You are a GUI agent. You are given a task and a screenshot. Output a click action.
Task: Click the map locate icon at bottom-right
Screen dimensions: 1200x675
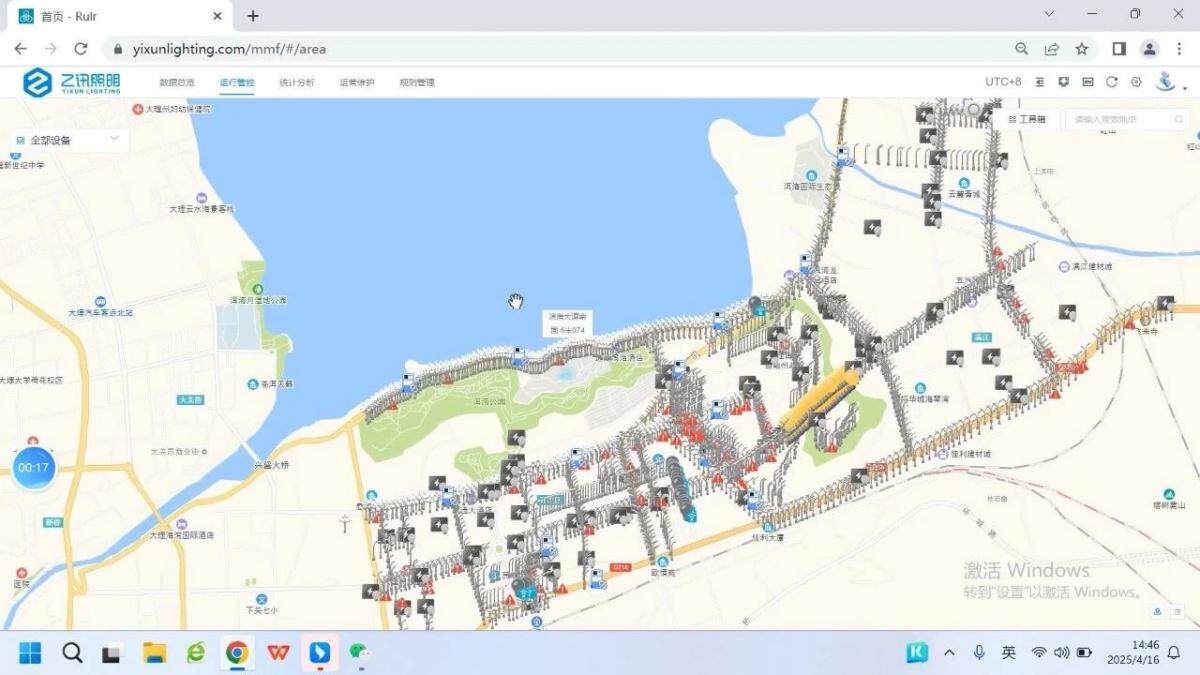click(x=1157, y=611)
